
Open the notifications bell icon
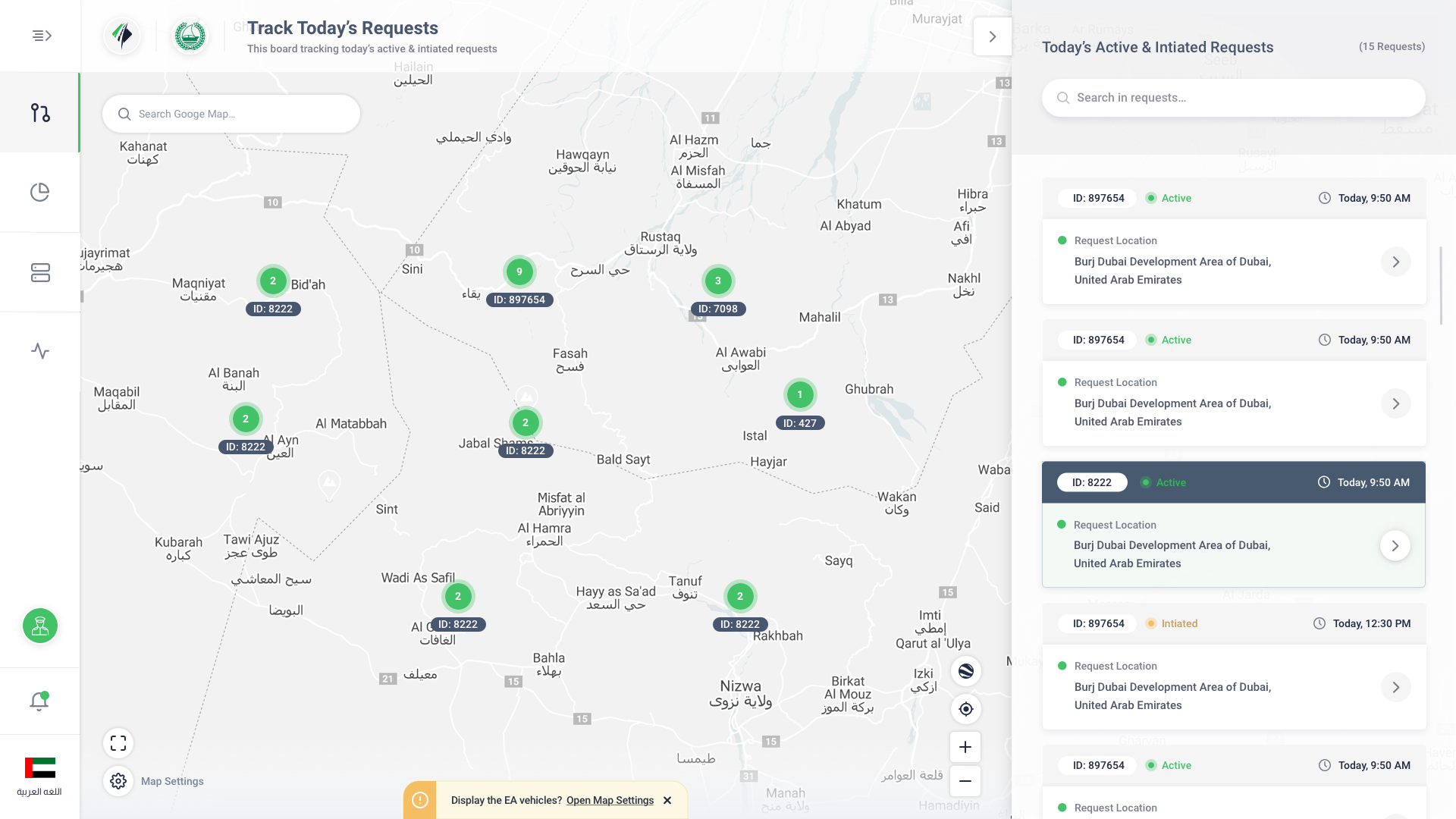coord(39,701)
